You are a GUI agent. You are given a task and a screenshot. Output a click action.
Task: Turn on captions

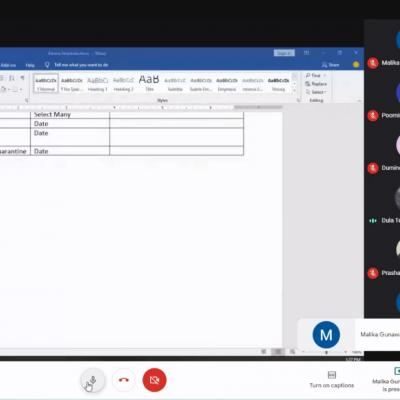[332, 380]
